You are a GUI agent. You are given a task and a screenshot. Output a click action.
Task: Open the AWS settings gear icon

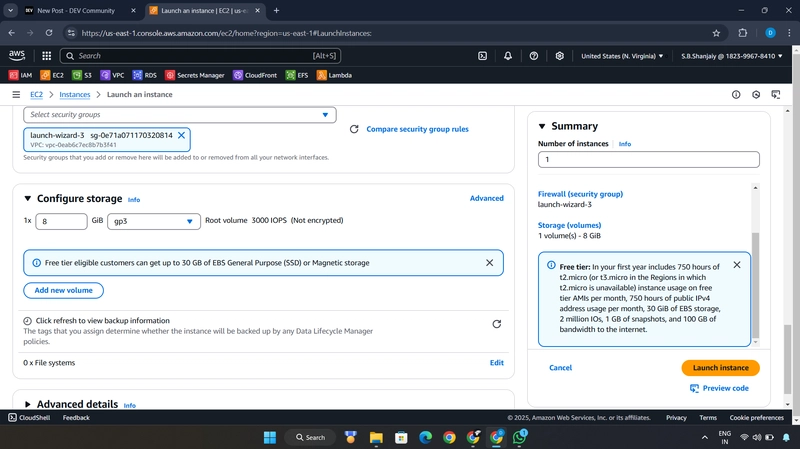pyautogui.click(x=560, y=56)
